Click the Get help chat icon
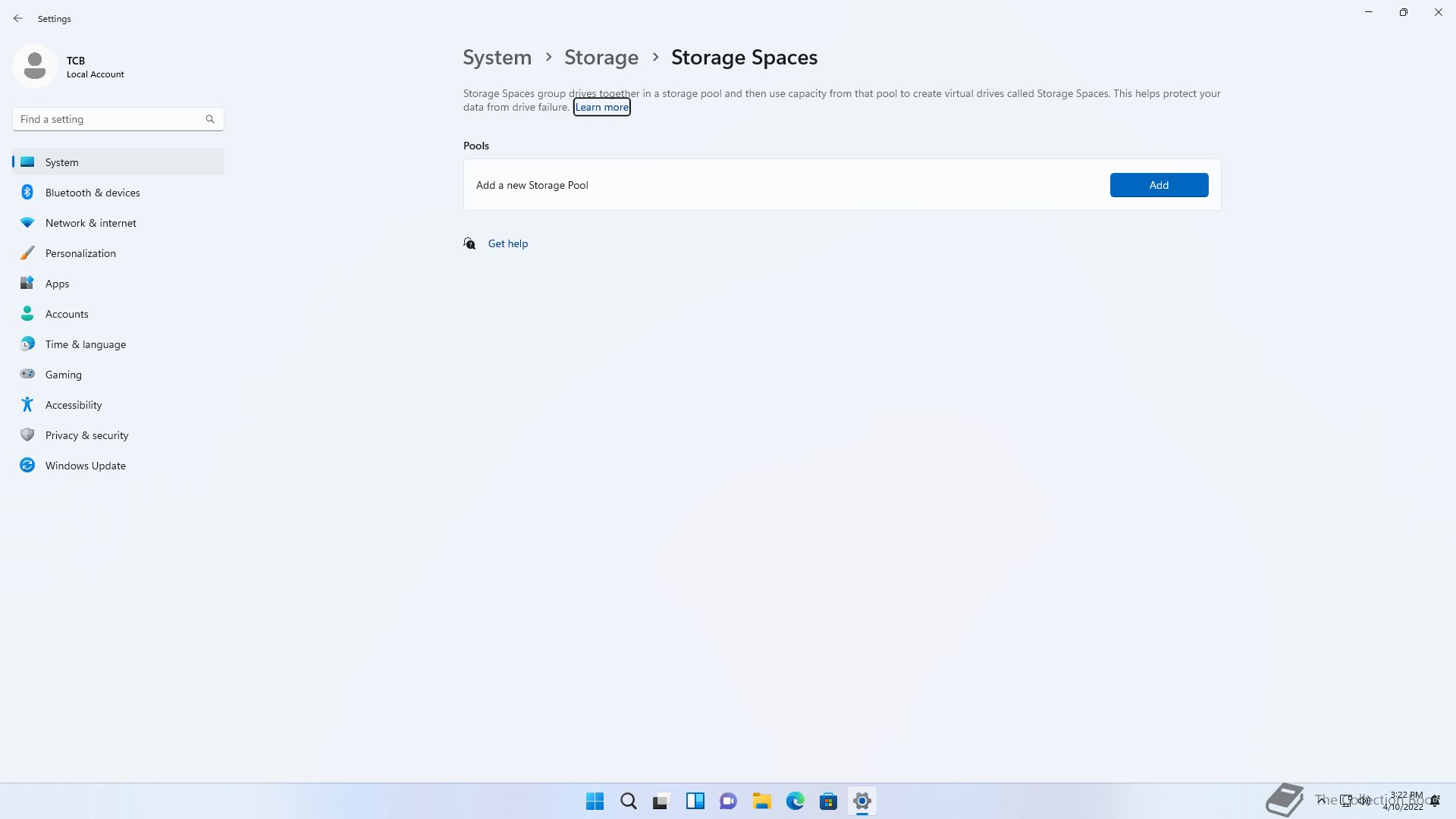1456x819 pixels. click(x=469, y=243)
